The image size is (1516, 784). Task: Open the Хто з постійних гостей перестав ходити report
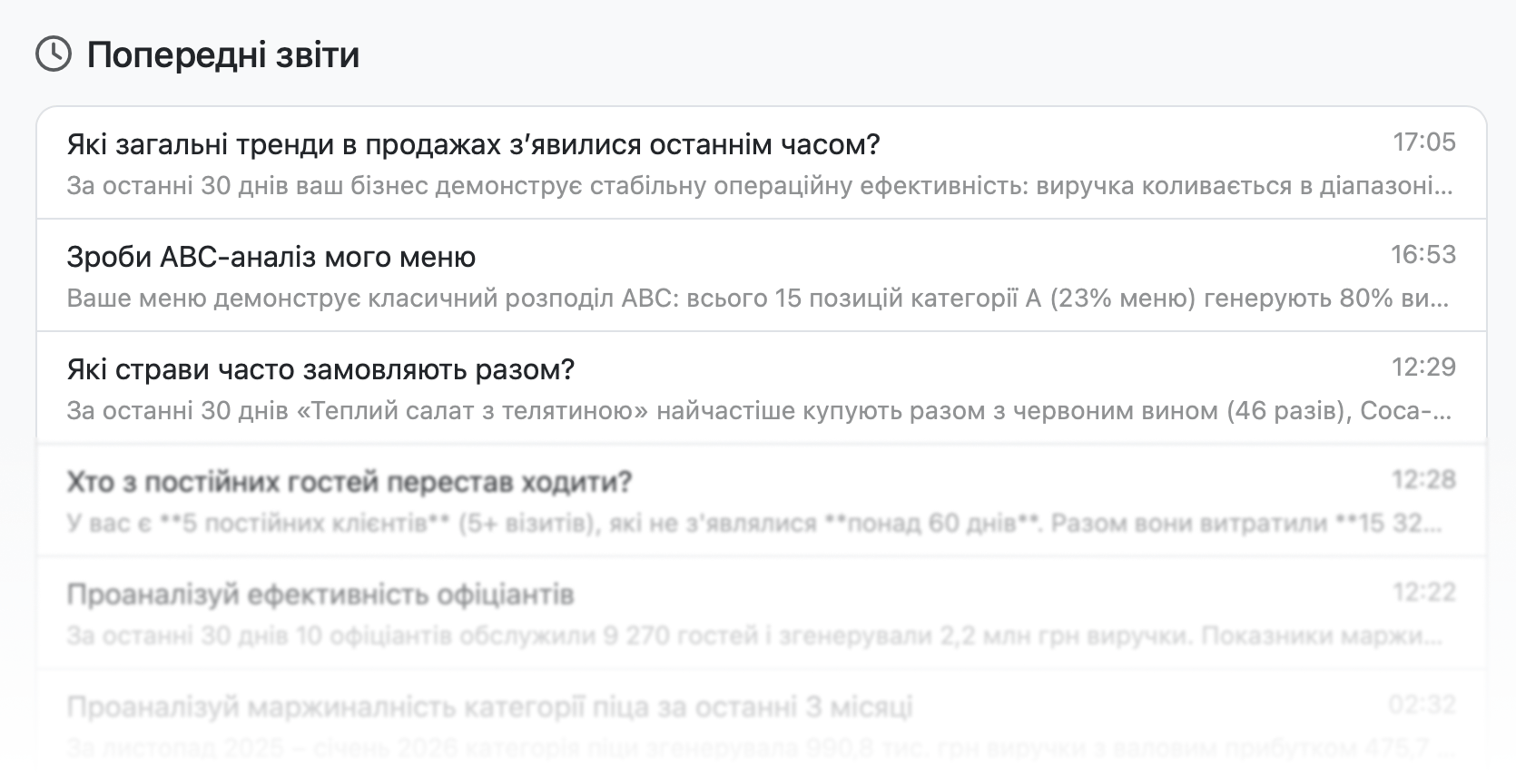pyautogui.click(x=349, y=483)
